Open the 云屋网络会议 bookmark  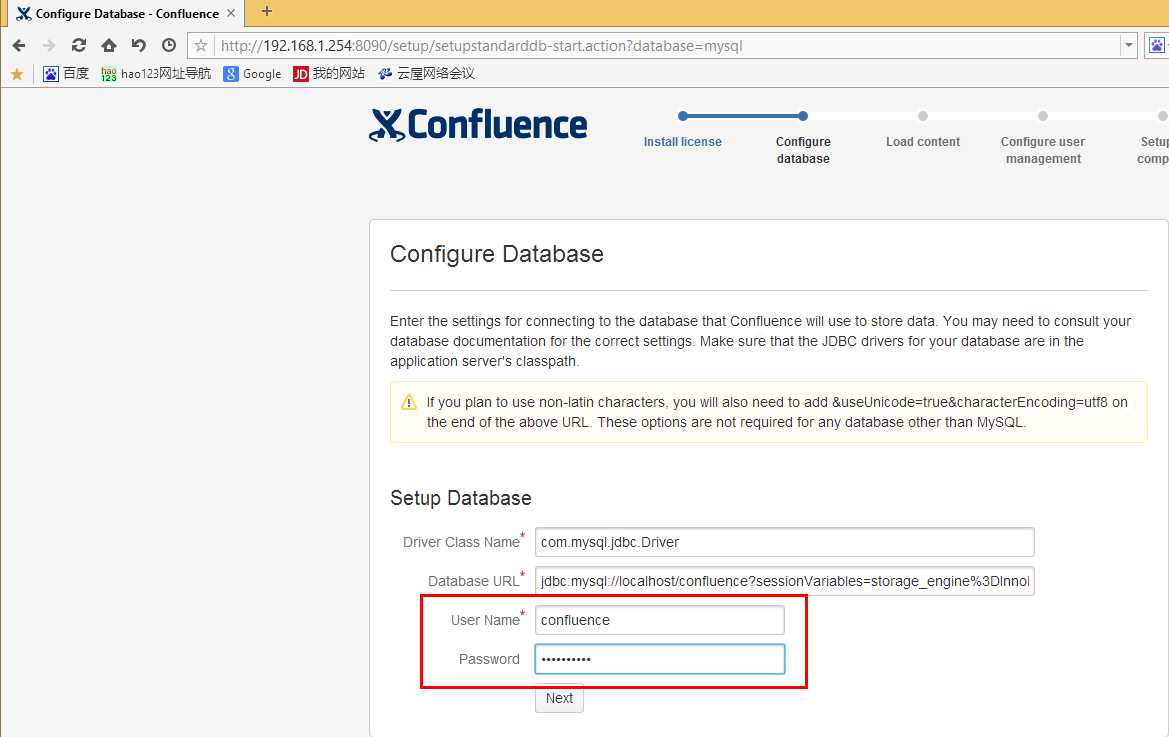(426, 73)
